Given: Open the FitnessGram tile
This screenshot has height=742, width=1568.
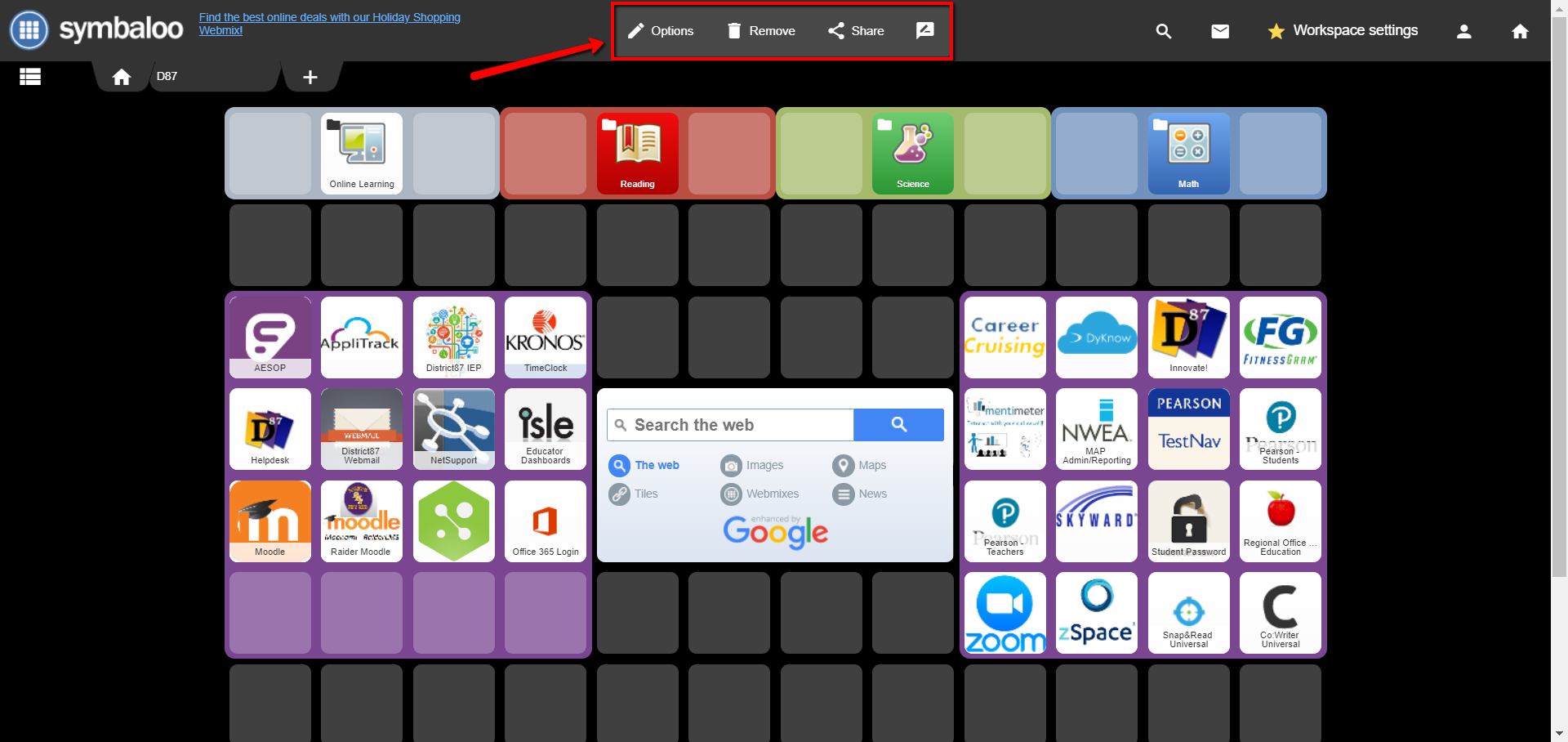Looking at the screenshot, I should [x=1281, y=337].
